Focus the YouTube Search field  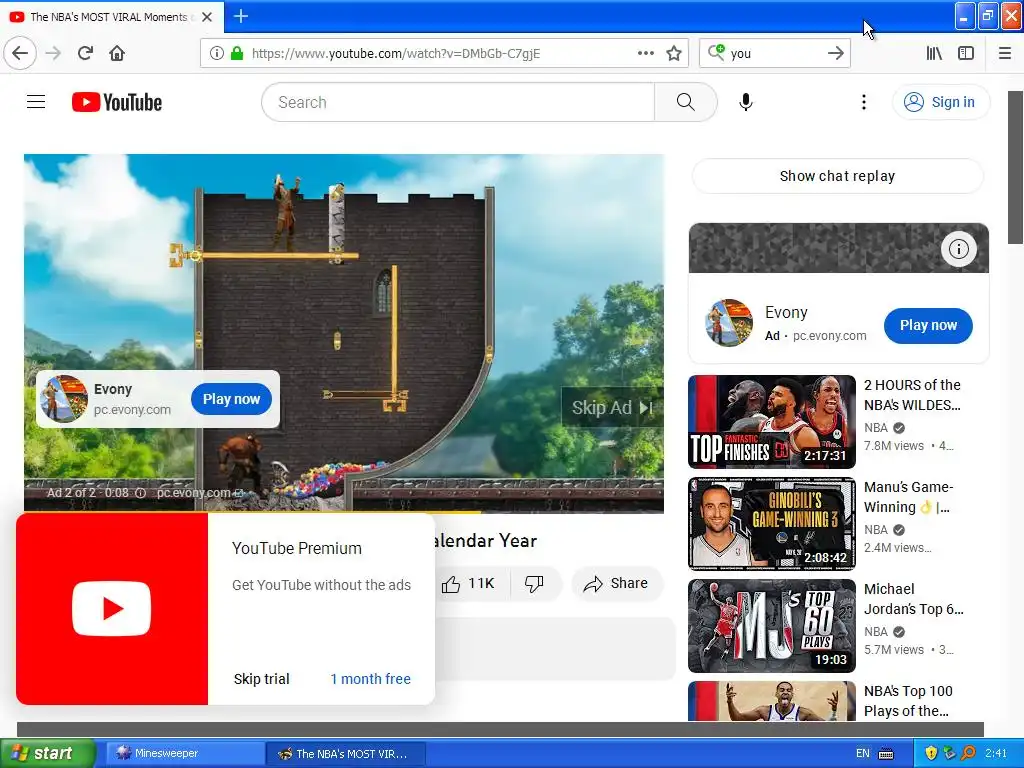click(x=458, y=102)
